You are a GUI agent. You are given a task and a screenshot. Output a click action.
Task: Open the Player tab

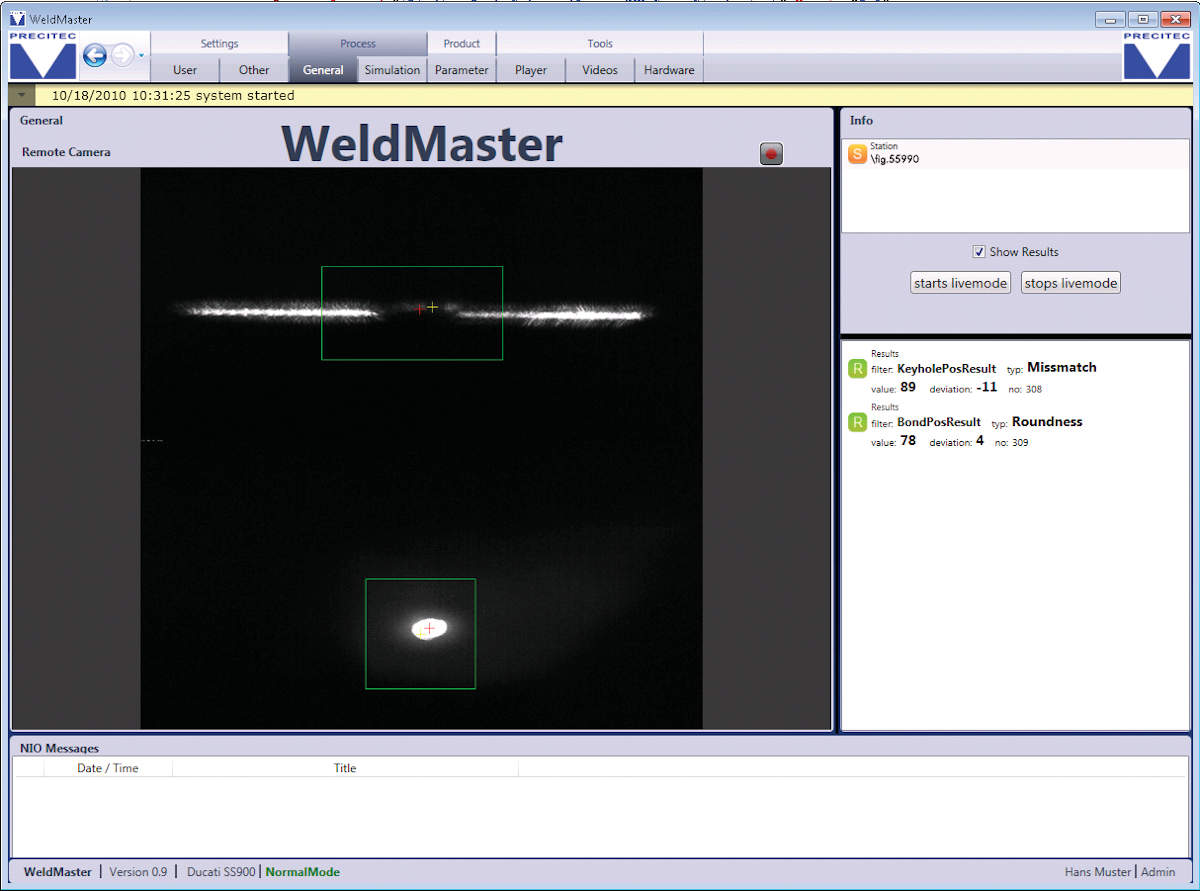pos(531,70)
